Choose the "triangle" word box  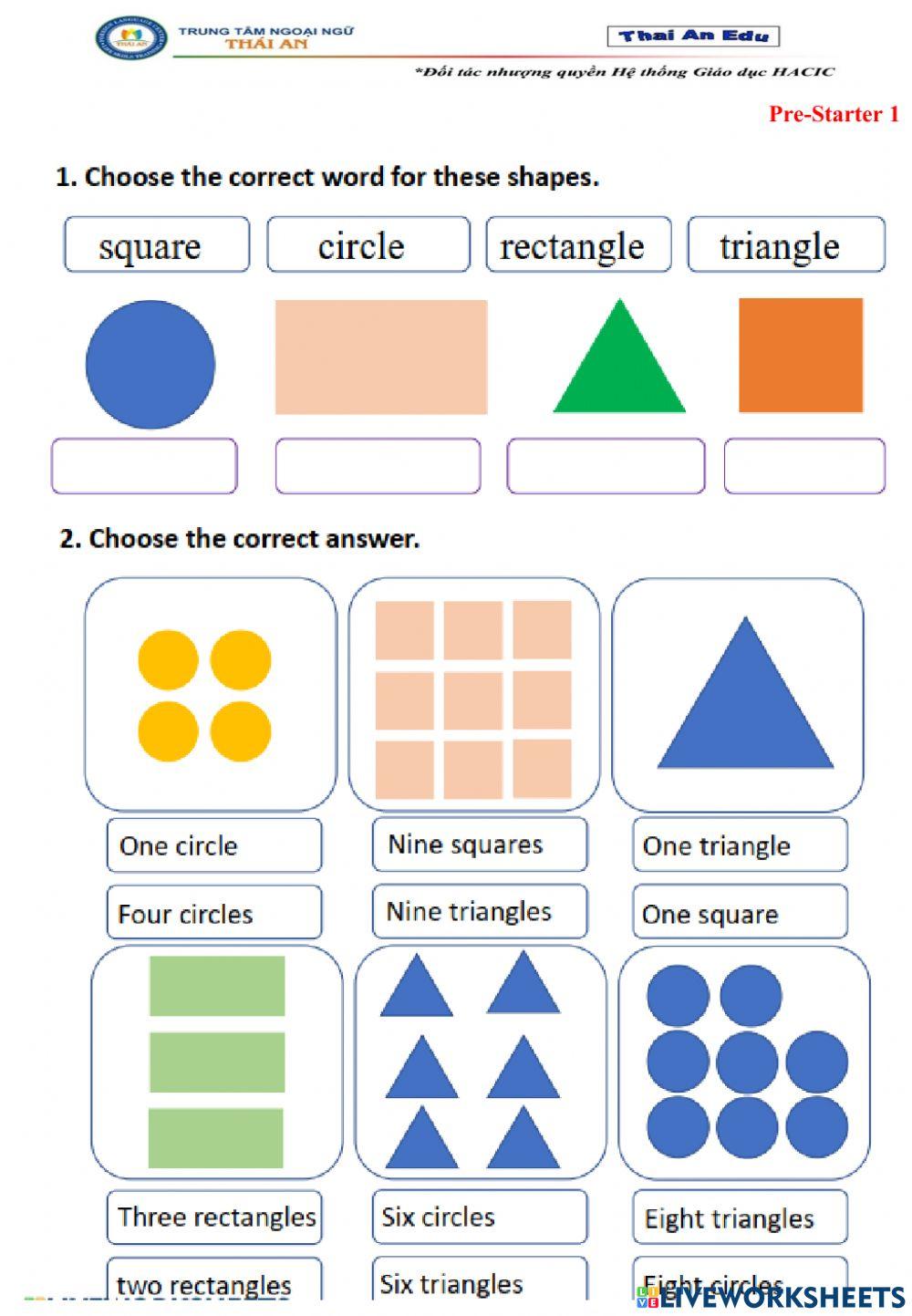point(785,245)
